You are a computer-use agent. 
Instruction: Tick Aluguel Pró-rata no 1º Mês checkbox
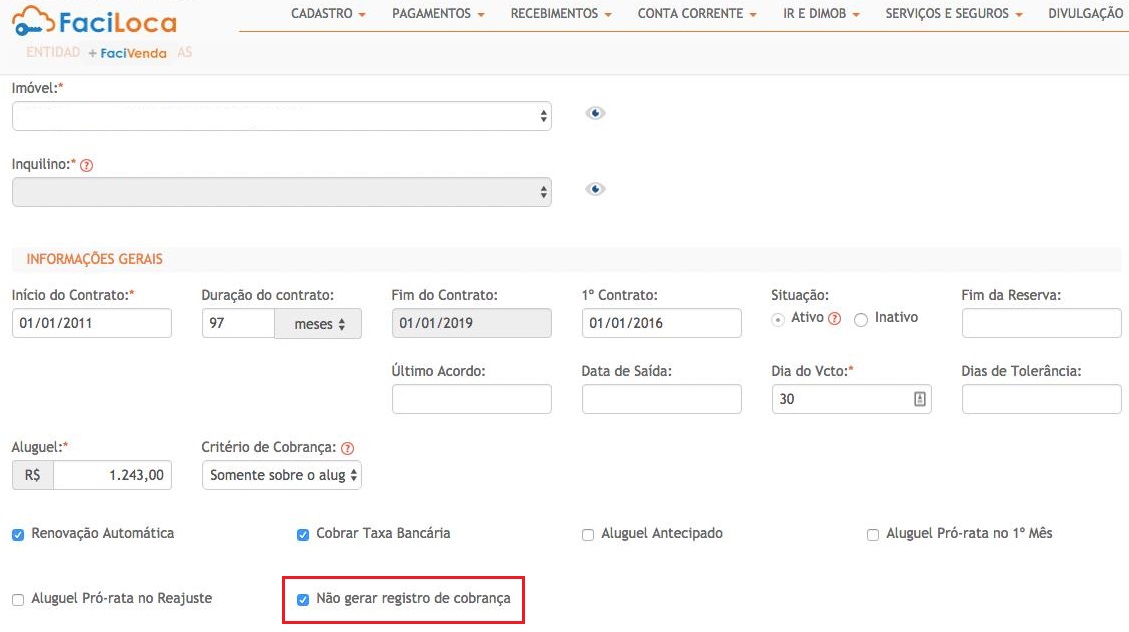pyautogui.click(x=873, y=535)
